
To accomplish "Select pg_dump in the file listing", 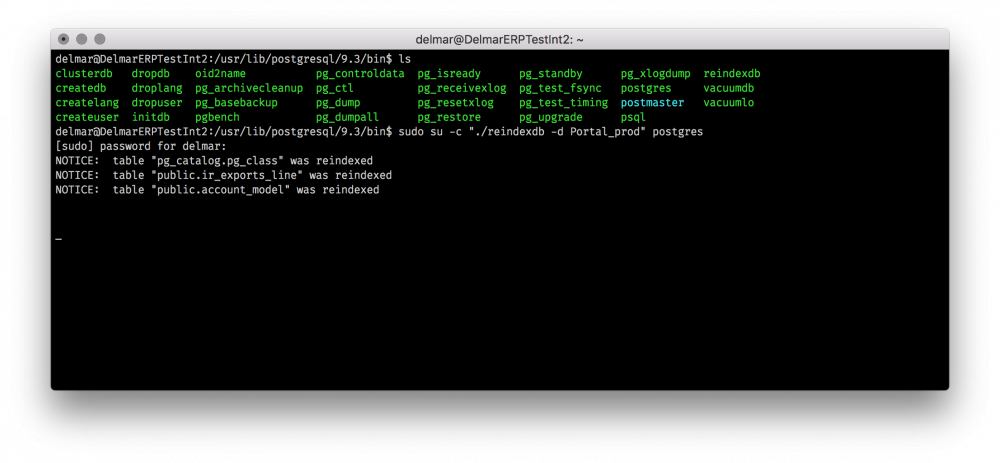I will 344,103.
